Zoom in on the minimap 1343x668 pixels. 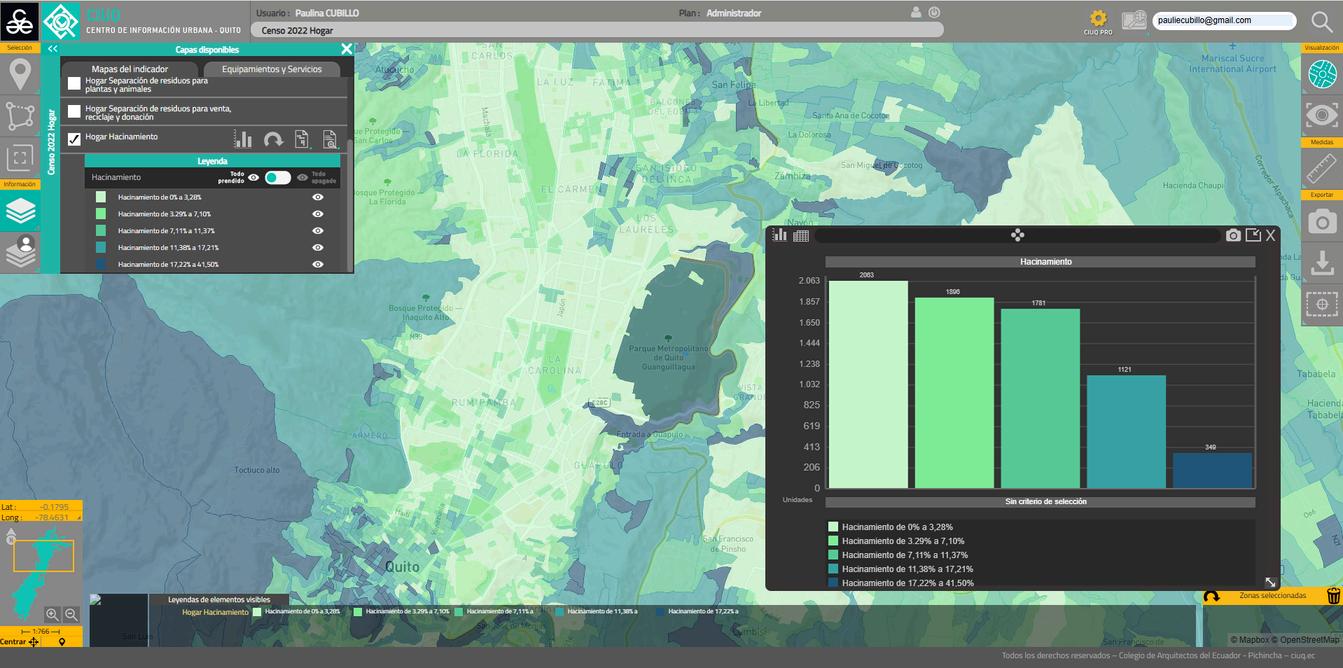coord(52,614)
